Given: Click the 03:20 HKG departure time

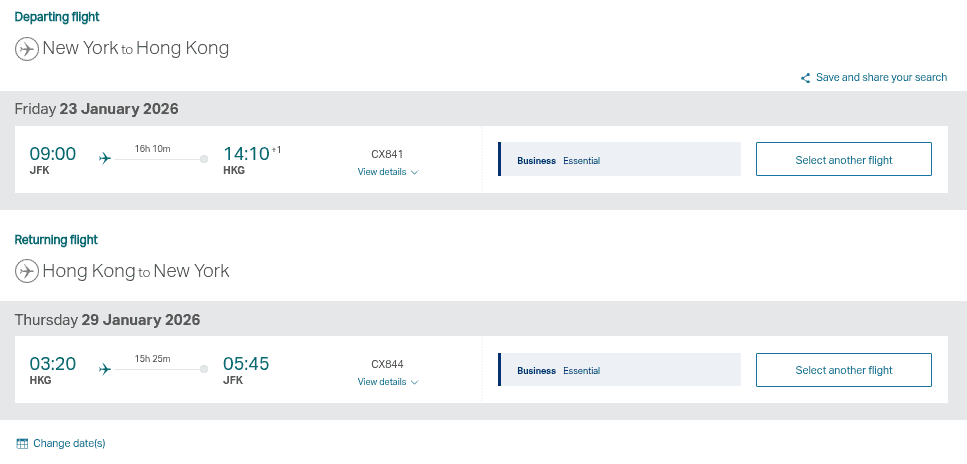Looking at the screenshot, I should tap(52, 364).
